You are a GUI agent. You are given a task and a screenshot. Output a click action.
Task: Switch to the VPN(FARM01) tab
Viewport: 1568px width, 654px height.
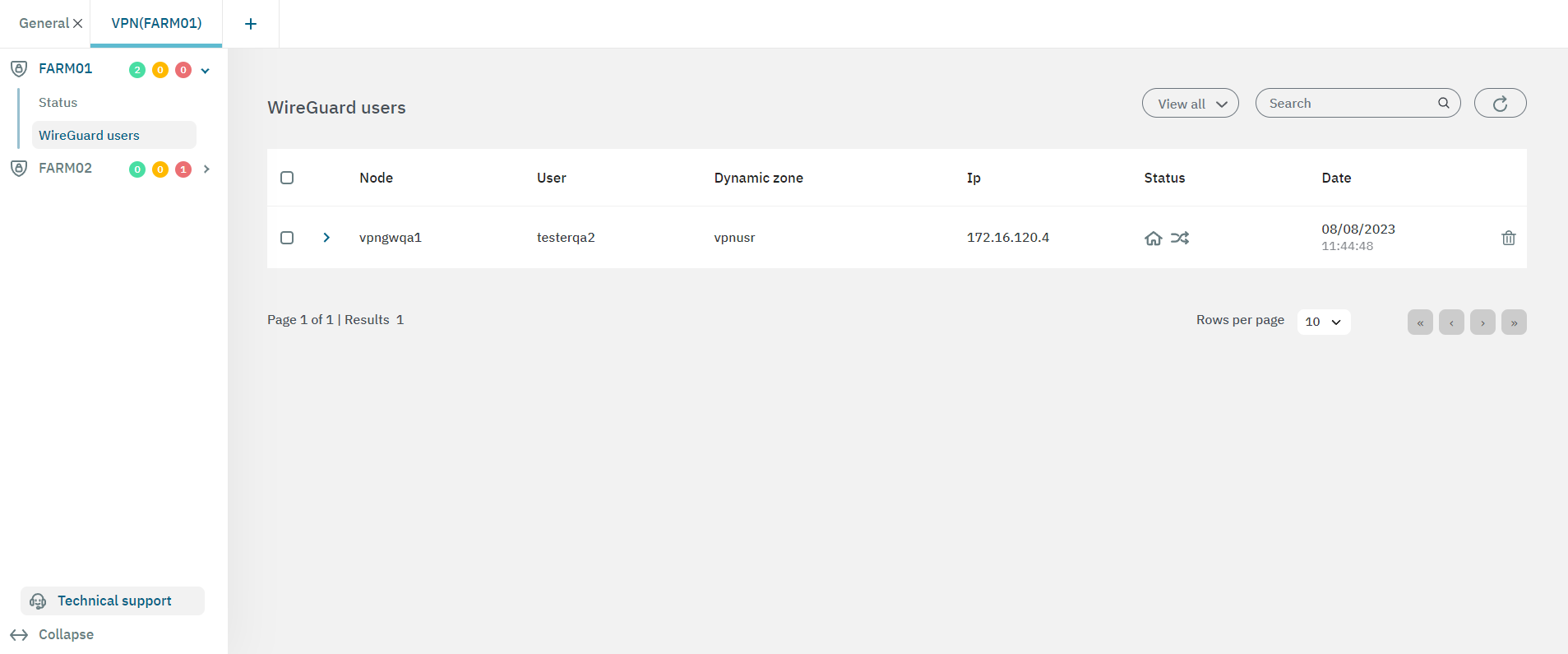[x=156, y=23]
